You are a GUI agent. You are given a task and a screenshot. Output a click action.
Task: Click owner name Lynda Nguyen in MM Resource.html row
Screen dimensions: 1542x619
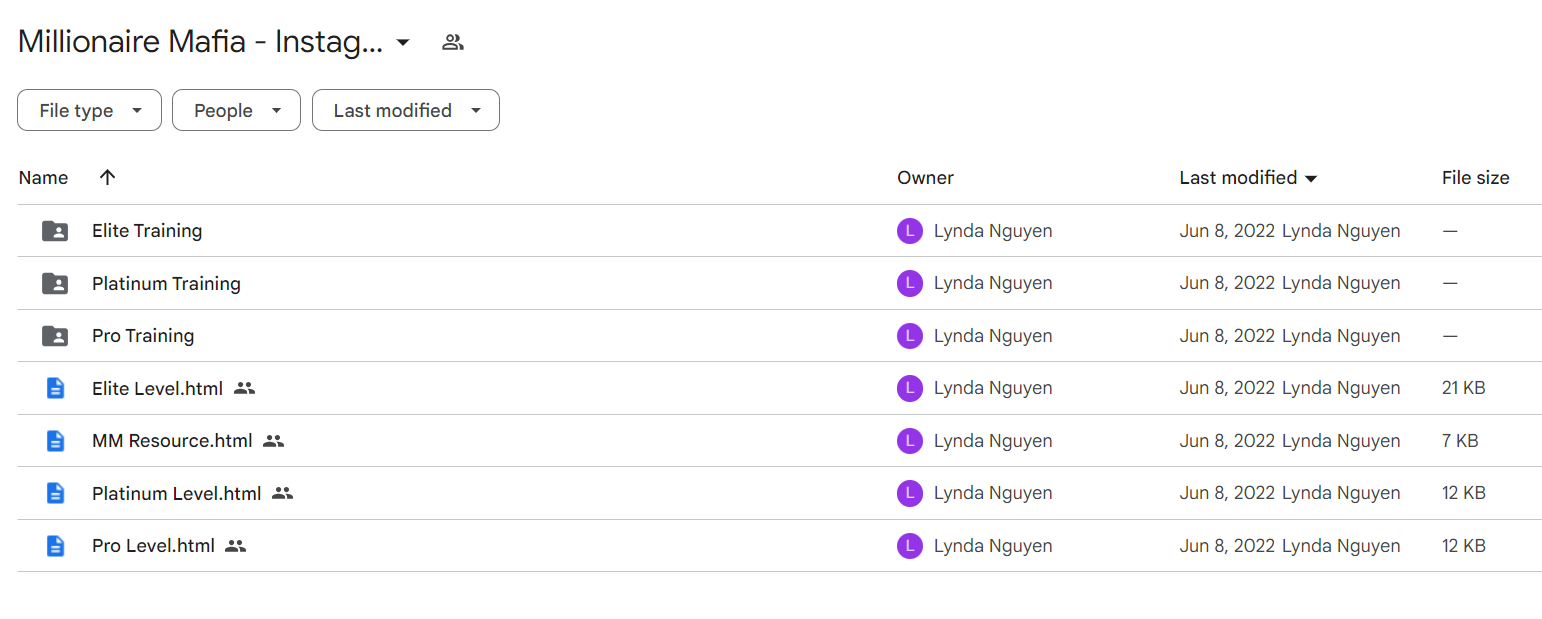pyautogui.click(x=993, y=441)
